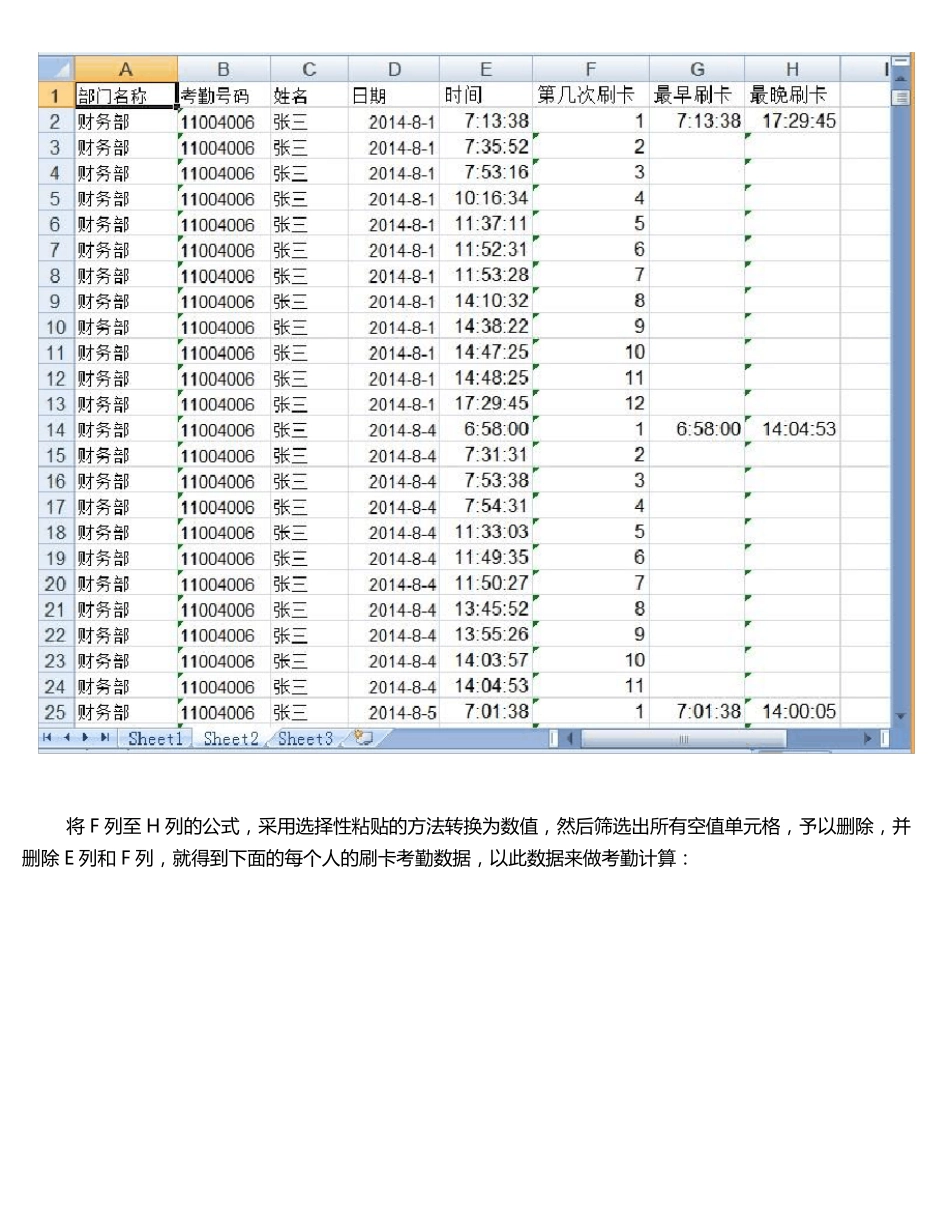Screen dimensions: 950x1230
Task: Click the 第几次刷卡 header cell
Action: coord(591,96)
